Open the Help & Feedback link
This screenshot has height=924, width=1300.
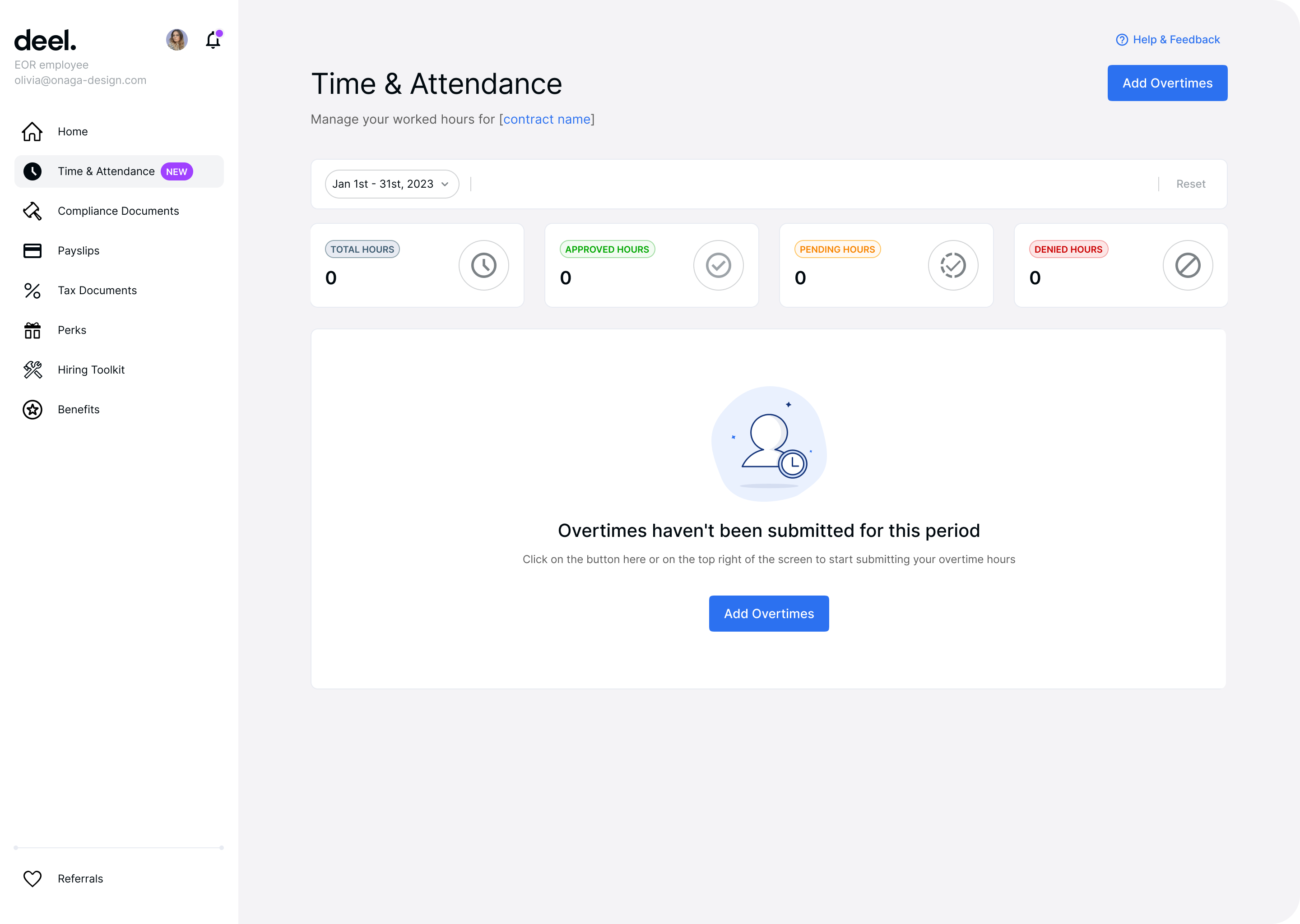[1167, 40]
